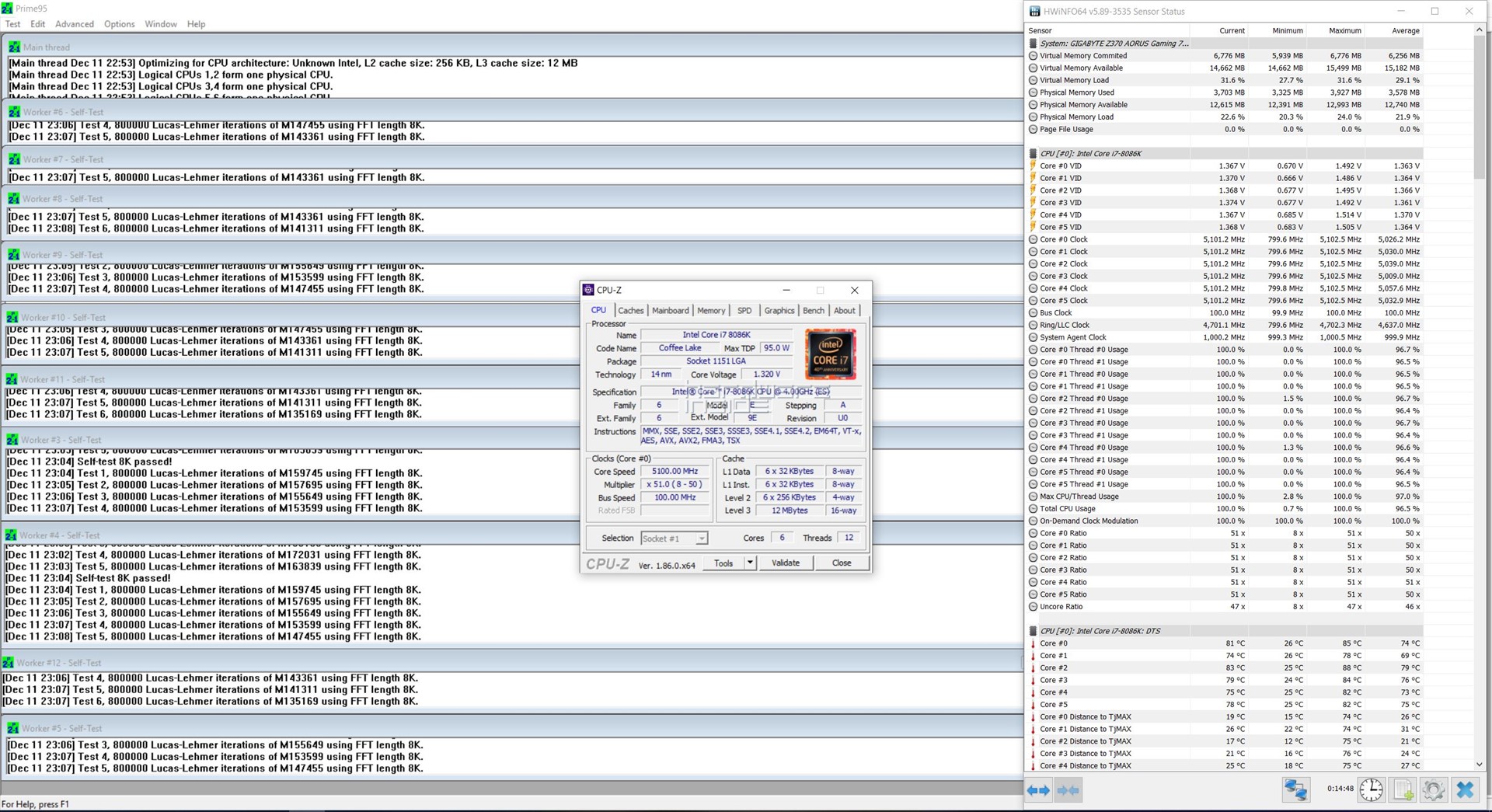Click the Worker #10 Self-Test window icon
1492x812 pixels.
[12, 317]
